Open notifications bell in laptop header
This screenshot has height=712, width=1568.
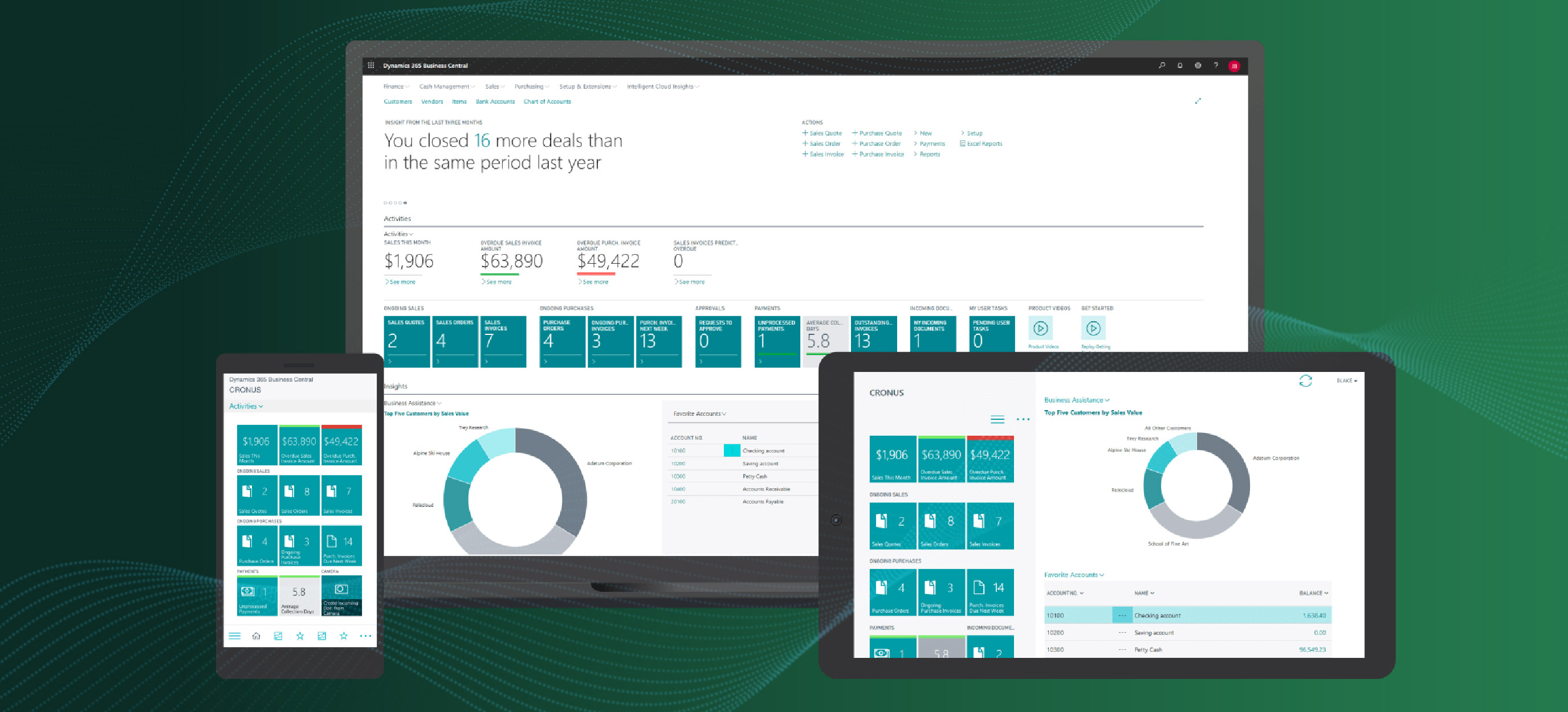pyautogui.click(x=1180, y=65)
